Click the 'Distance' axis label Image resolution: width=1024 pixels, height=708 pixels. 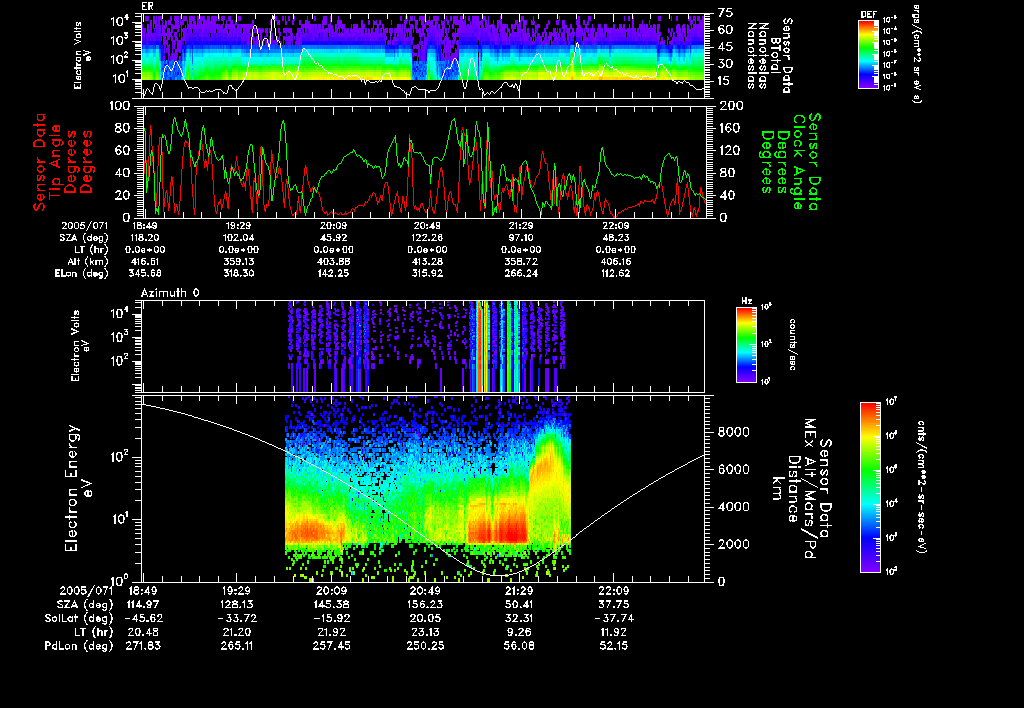click(793, 489)
